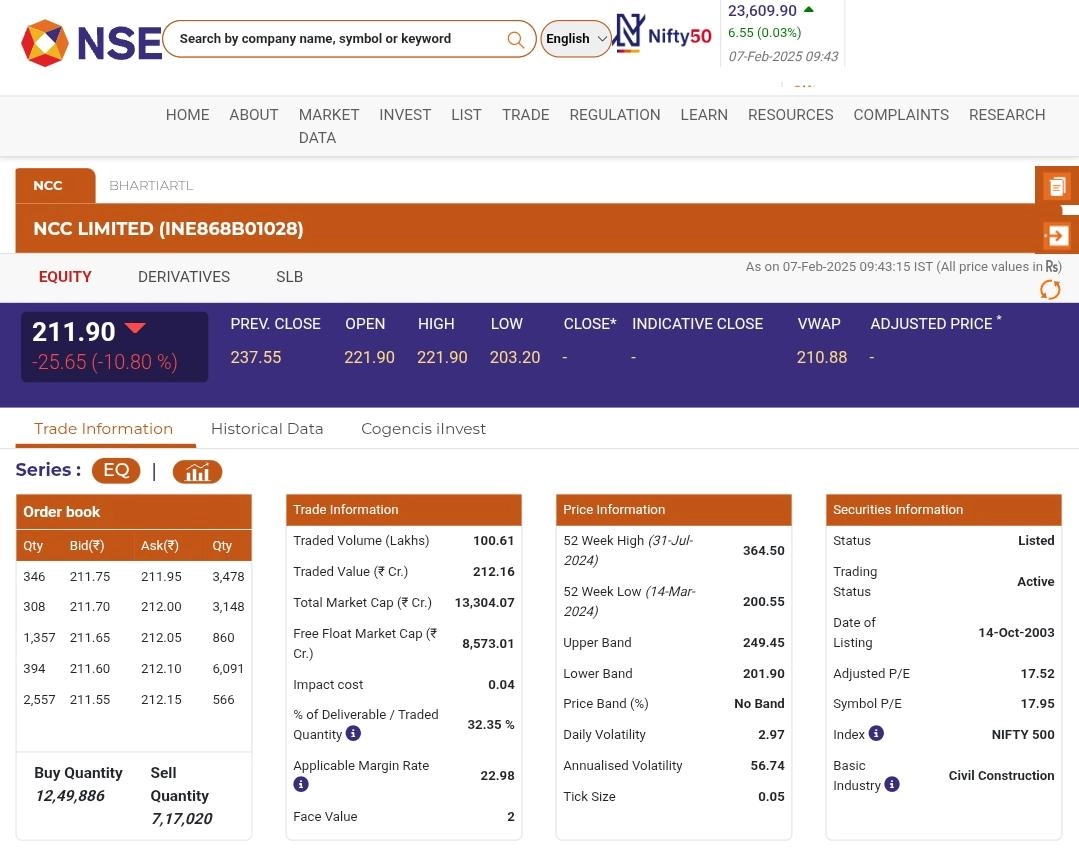Click the orange arrow icon at right edge

pyautogui.click(x=1056, y=236)
